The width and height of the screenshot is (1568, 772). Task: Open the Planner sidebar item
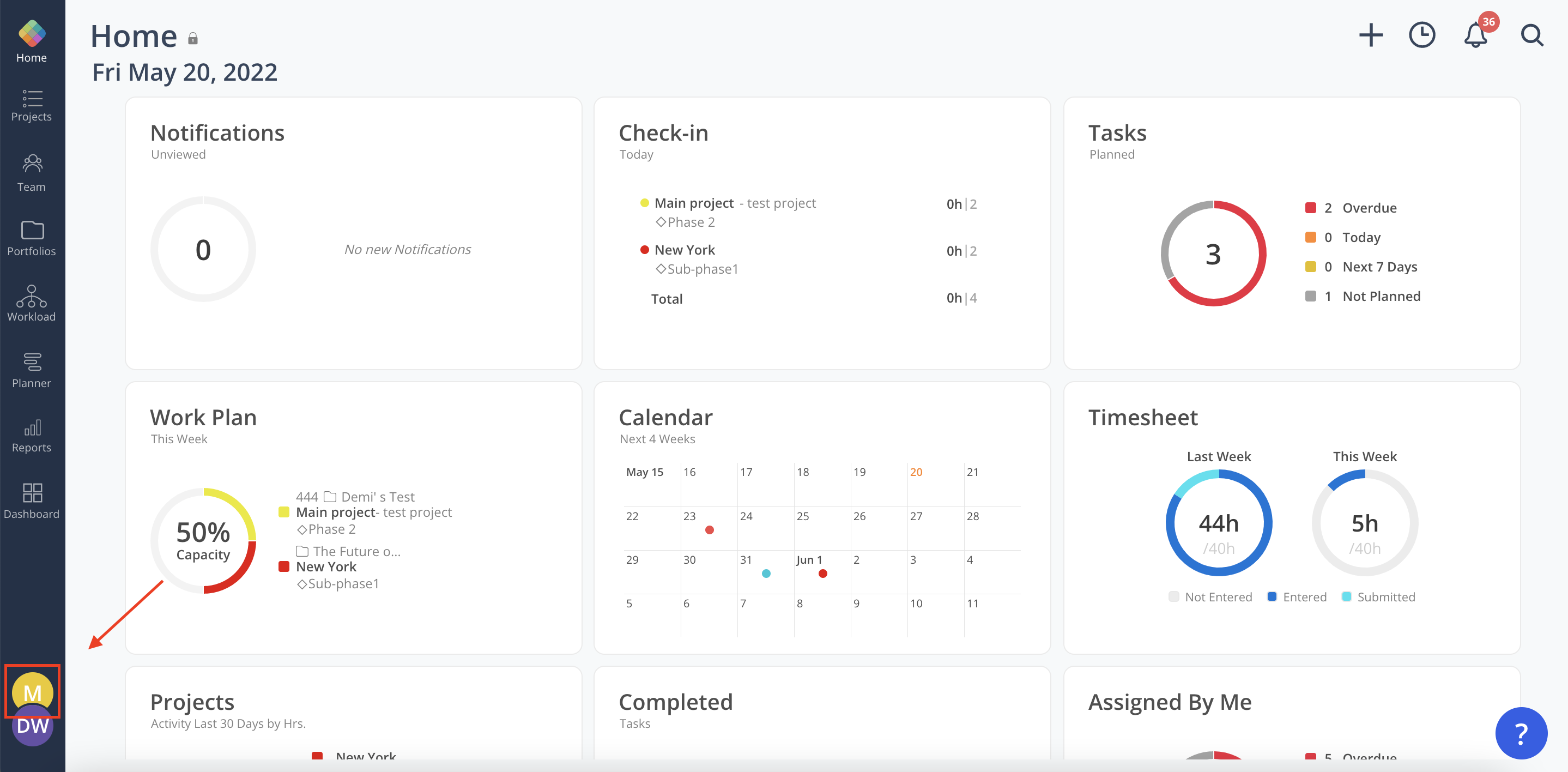(32, 370)
